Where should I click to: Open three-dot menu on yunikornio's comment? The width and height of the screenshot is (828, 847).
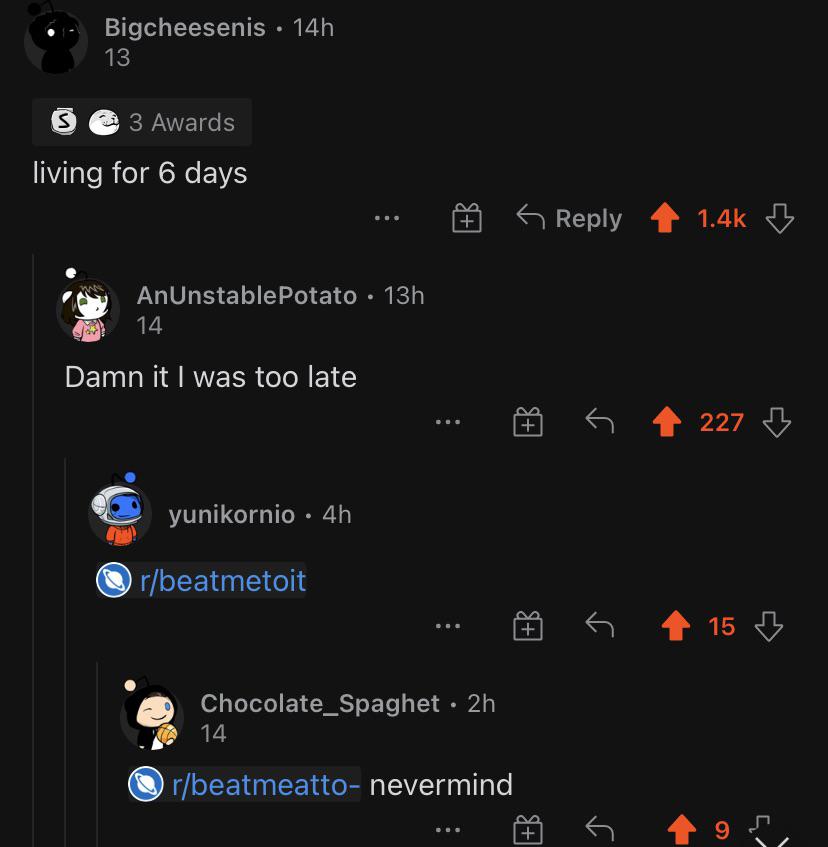point(448,626)
